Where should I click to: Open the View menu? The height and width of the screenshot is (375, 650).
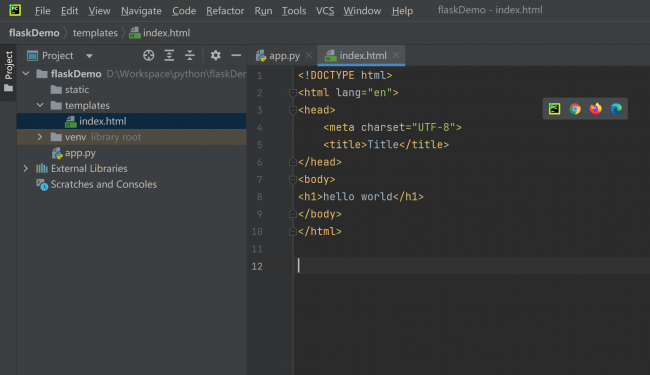pyautogui.click(x=99, y=11)
